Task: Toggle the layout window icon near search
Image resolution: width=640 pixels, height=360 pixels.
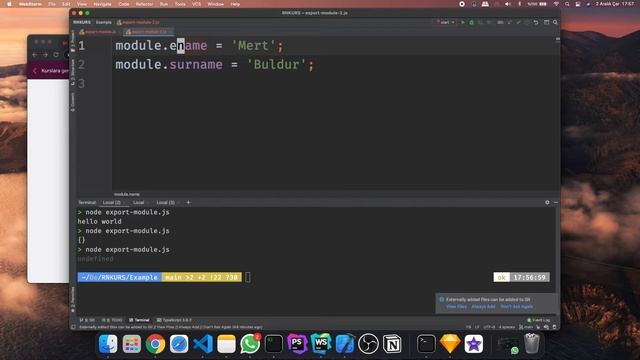Action: coord(546,22)
